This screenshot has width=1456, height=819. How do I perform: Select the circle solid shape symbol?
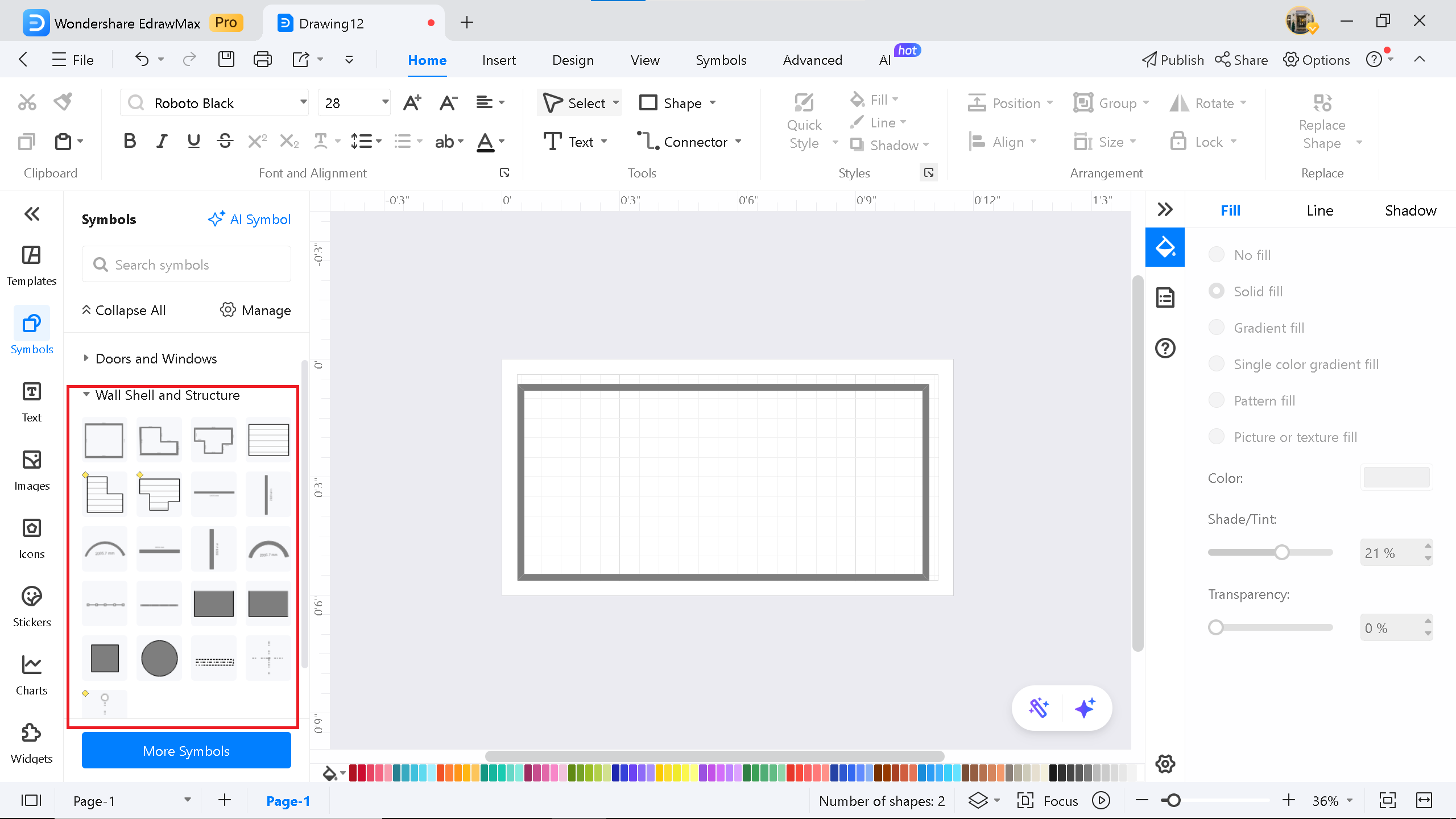coord(159,658)
